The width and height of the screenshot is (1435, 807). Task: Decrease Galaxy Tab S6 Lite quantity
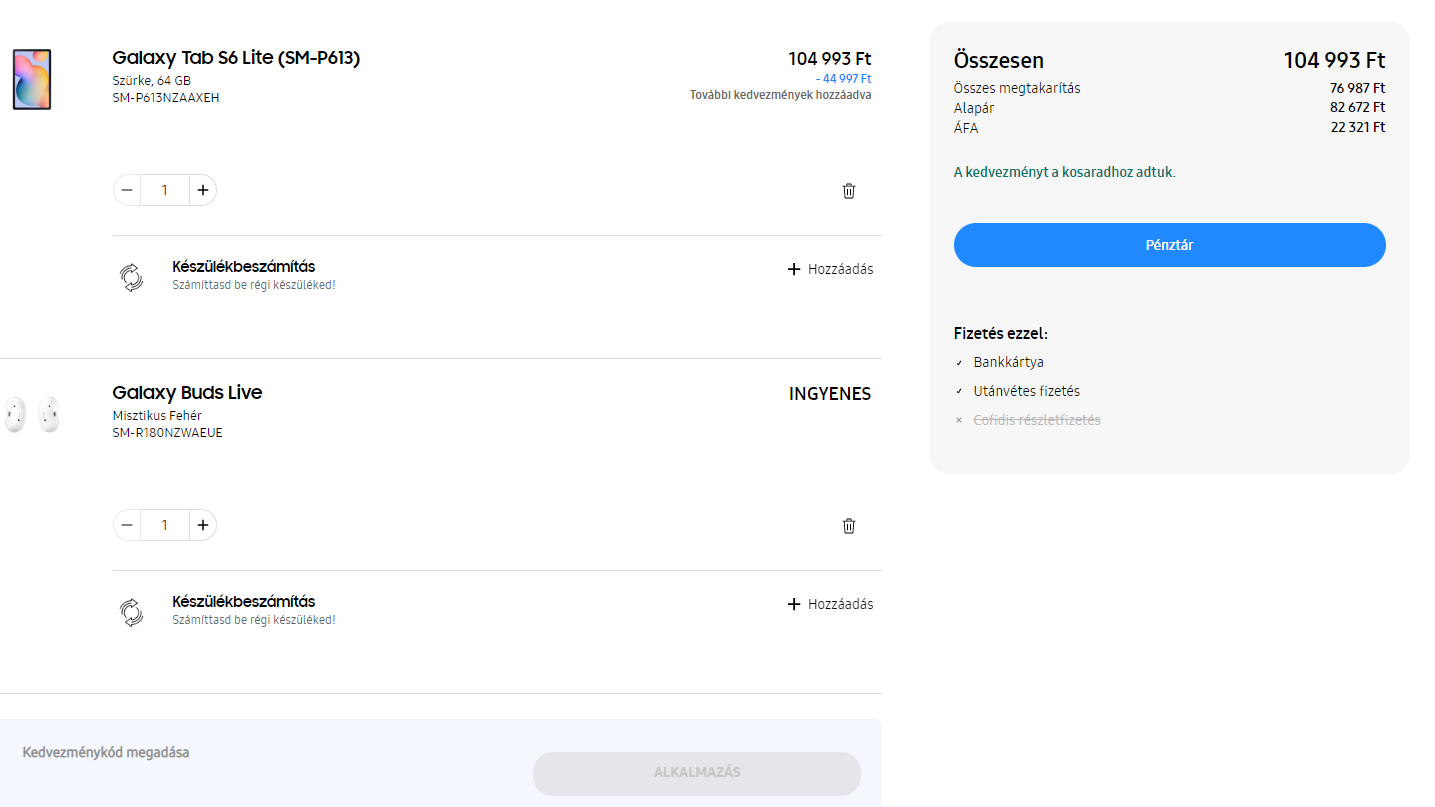(x=127, y=190)
